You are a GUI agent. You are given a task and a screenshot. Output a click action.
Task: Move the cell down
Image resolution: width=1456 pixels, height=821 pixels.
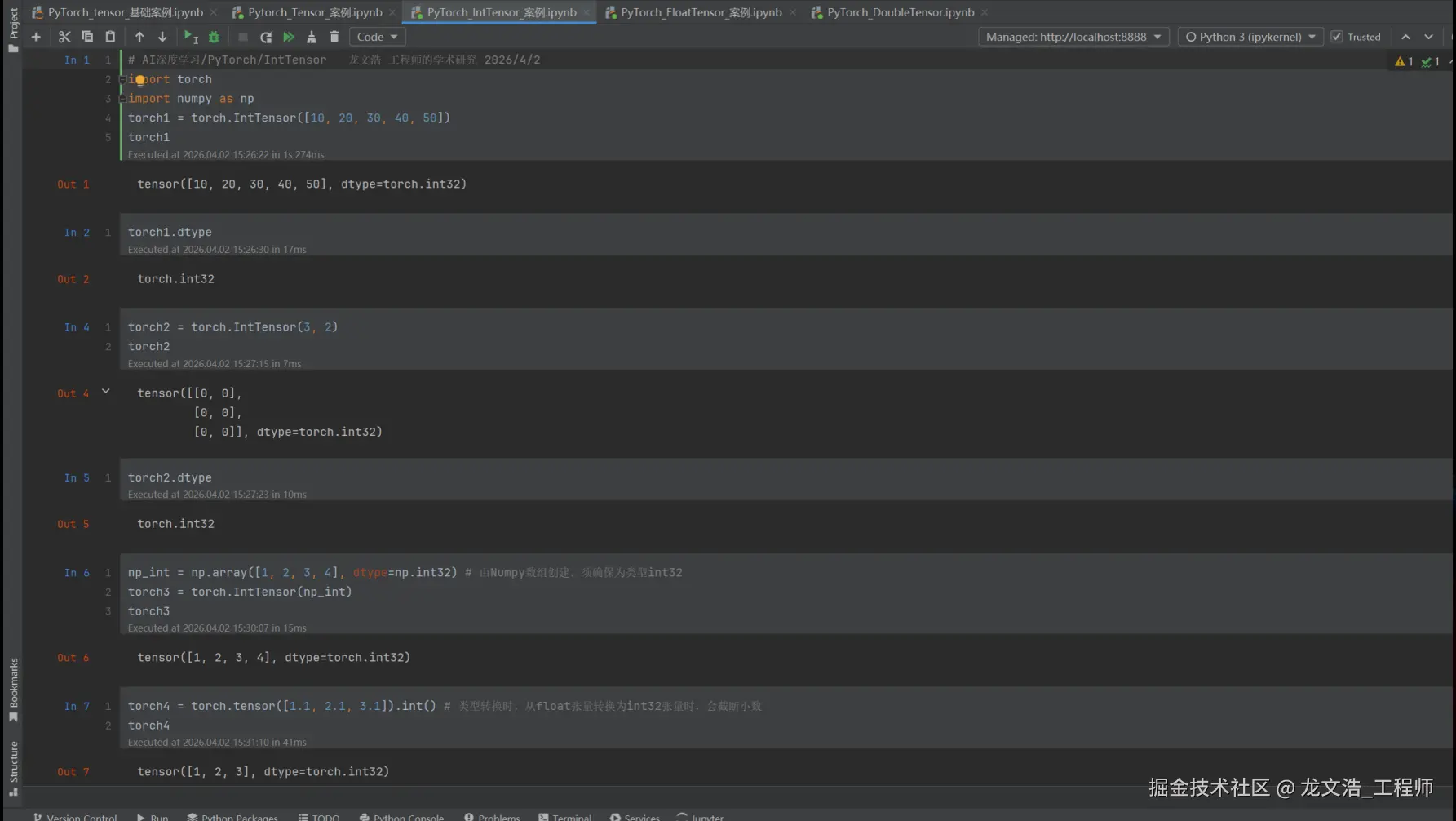tap(162, 37)
